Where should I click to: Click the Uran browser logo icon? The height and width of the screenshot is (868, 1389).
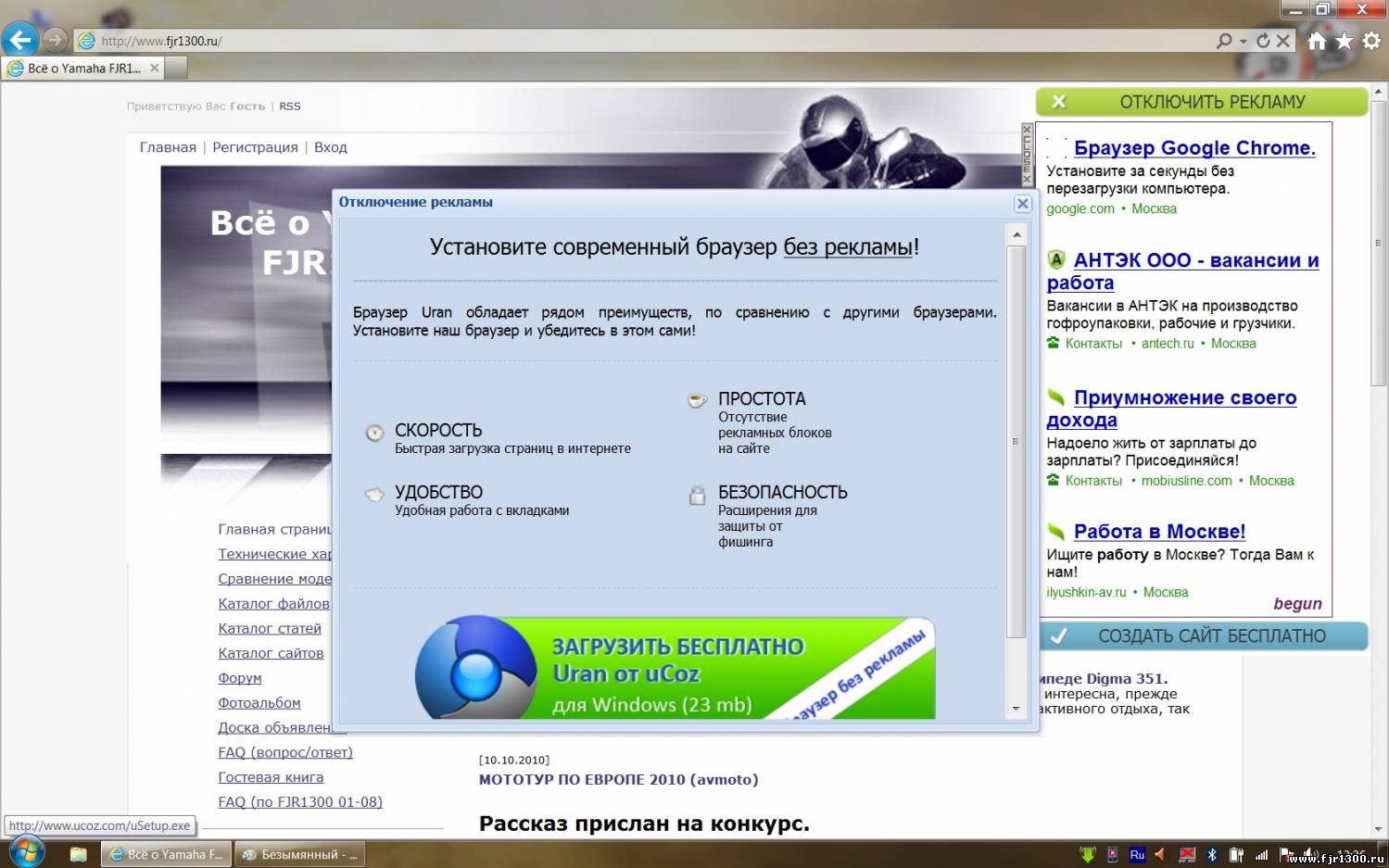click(x=476, y=669)
